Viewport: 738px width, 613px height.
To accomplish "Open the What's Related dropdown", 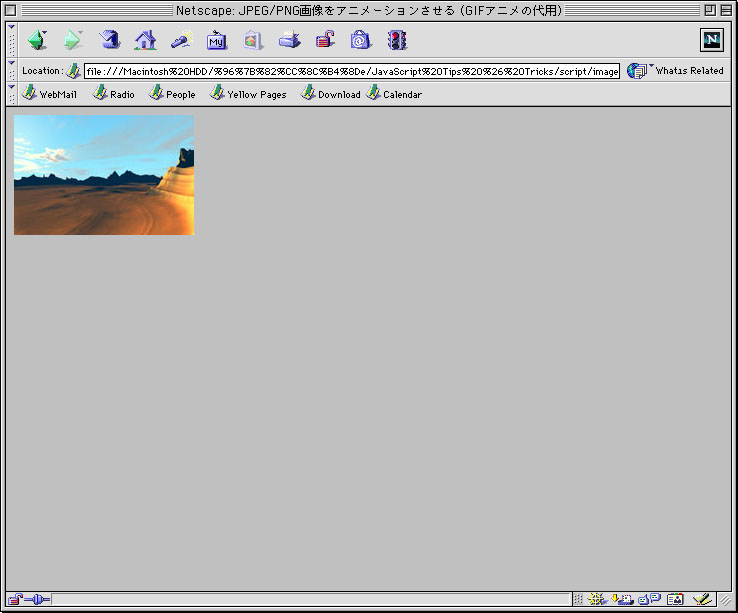I will click(675, 71).
